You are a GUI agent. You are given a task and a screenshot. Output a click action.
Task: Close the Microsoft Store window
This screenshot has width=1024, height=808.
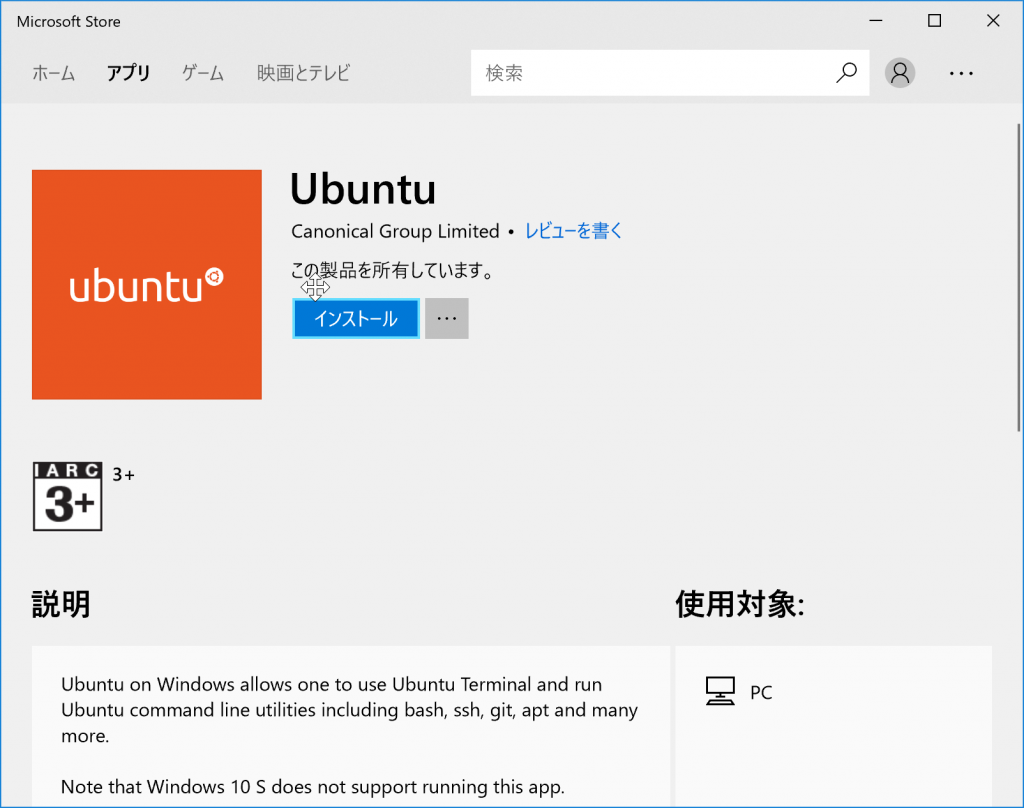993,21
